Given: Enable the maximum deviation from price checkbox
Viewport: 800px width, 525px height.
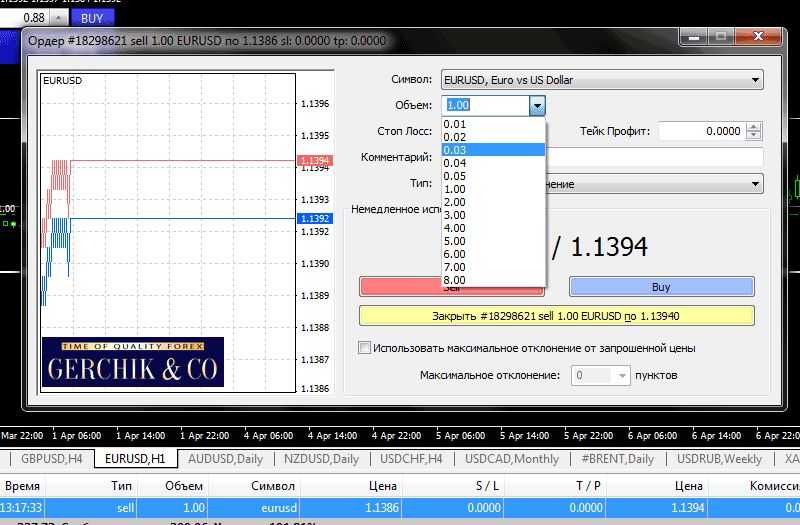Looking at the screenshot, I should pos(365,348).
